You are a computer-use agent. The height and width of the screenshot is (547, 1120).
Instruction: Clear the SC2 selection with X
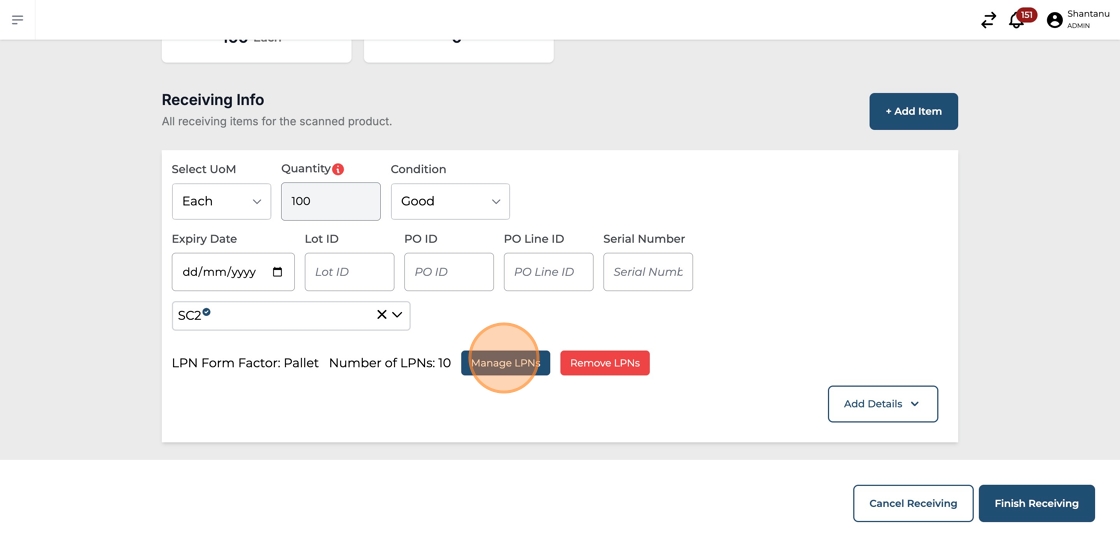[381, 315]
